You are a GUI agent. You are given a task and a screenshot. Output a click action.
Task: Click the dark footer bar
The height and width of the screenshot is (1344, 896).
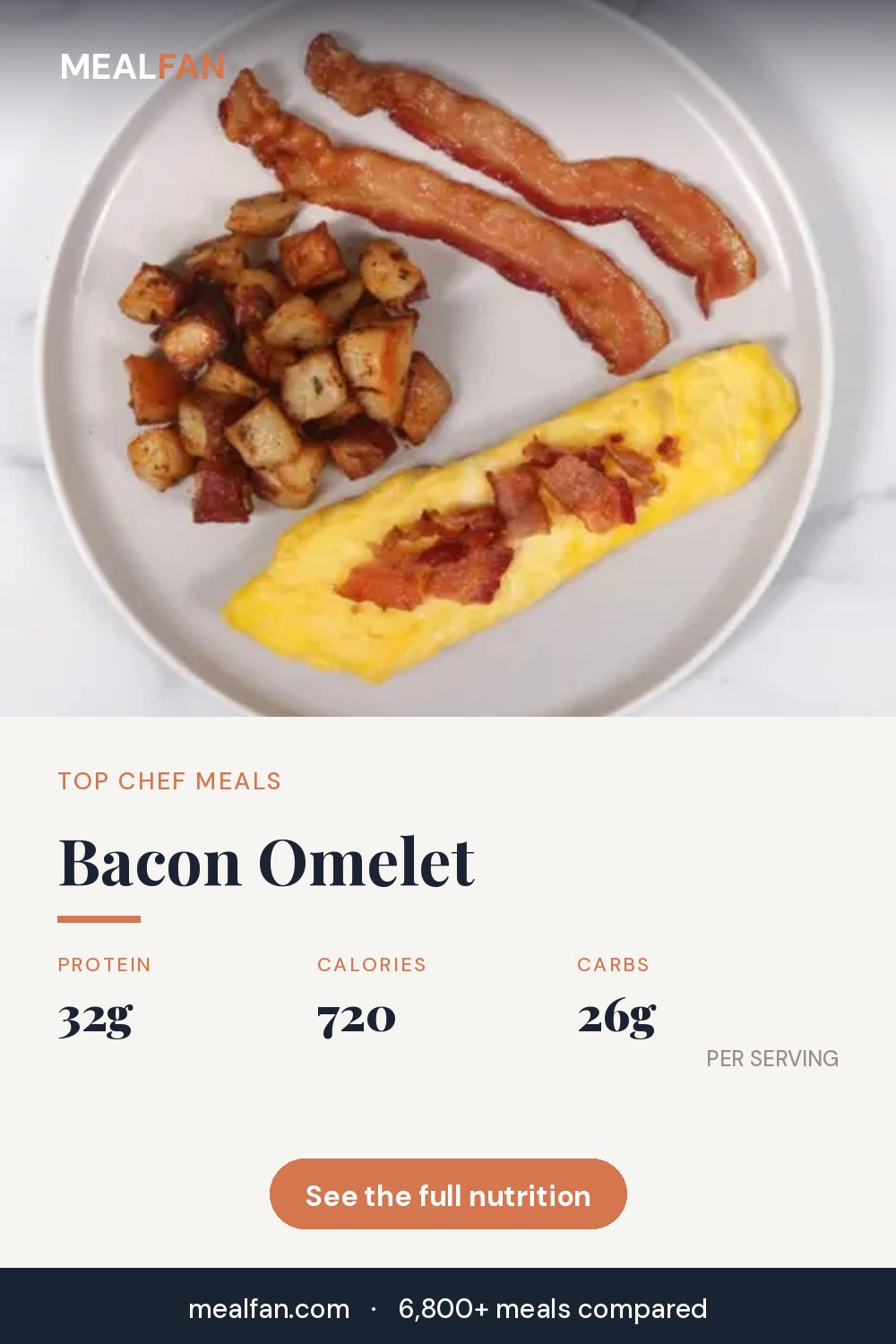click(448, 1306)
